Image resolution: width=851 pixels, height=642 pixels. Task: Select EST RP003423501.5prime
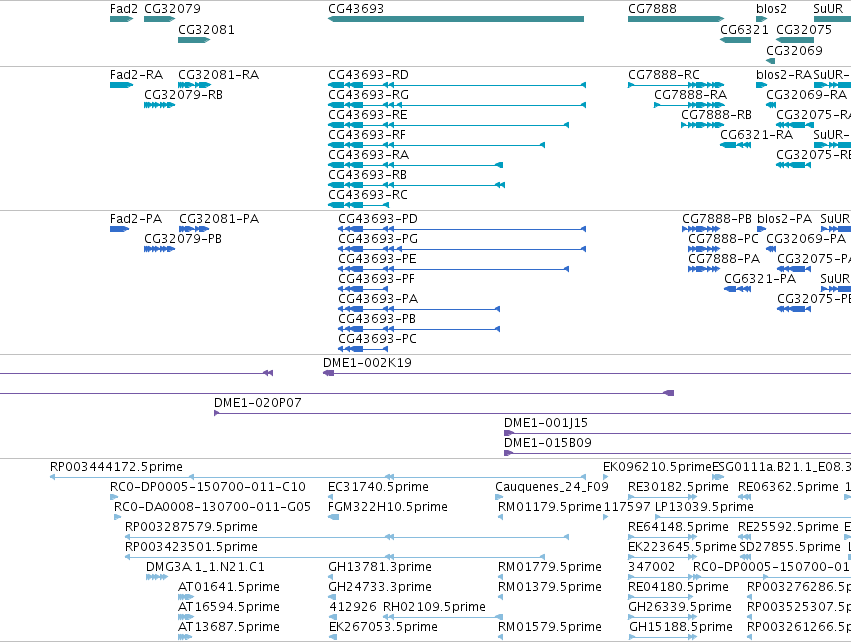191,547
